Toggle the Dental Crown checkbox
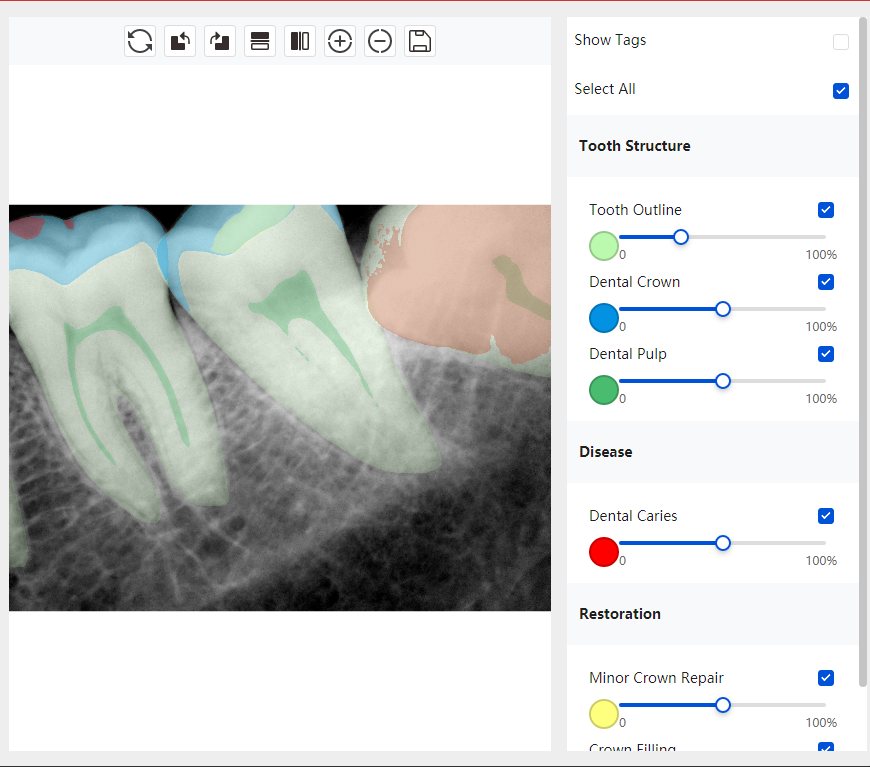Screen dimensions: 870x767 coord(825,282)
